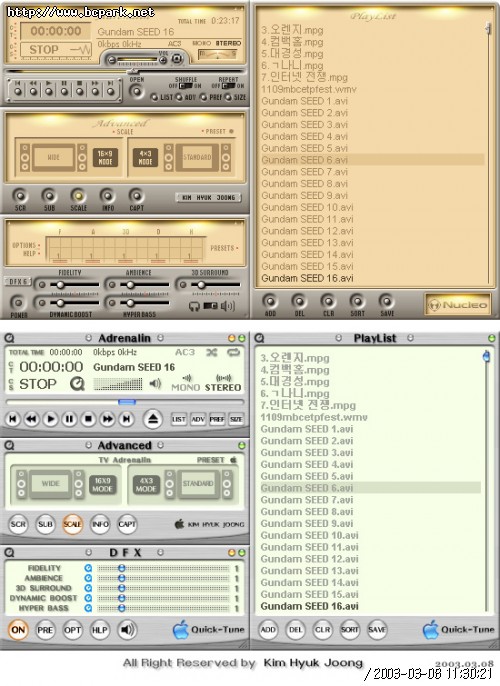Click the shuffle arrows icon in silver display
Image resolution: width=500 pixels, height=686 pixels.
[212, 352]
